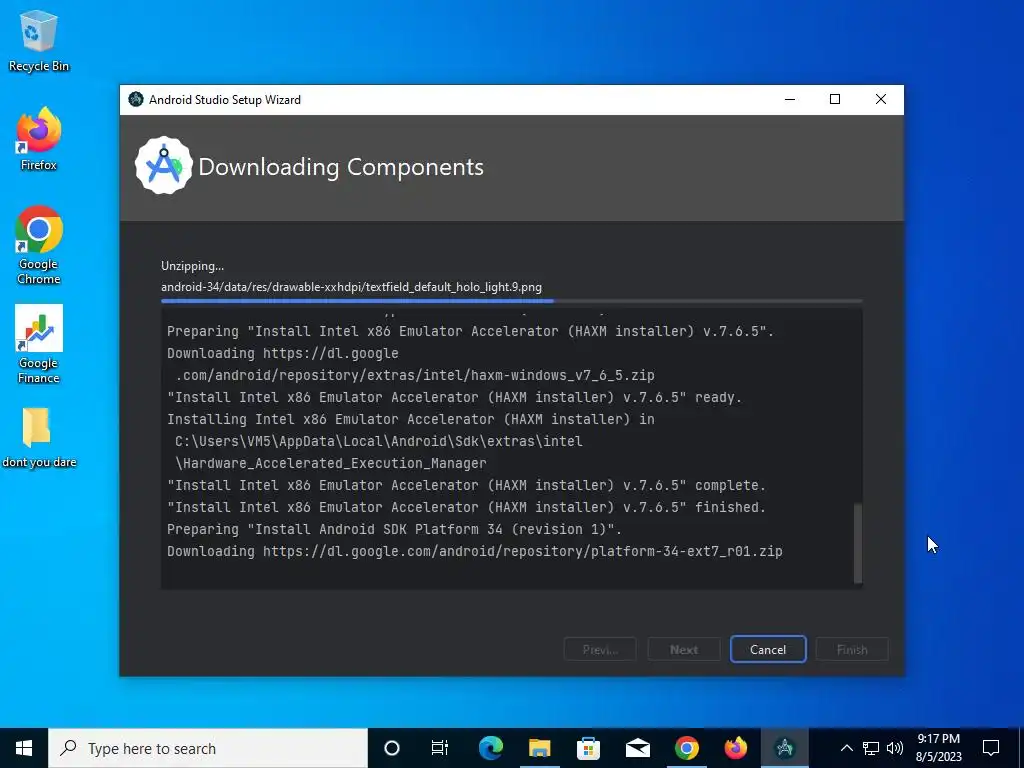Click the 'Unzipping...' status text
This screenshot has width=1024, height=768.
point(193,266)
